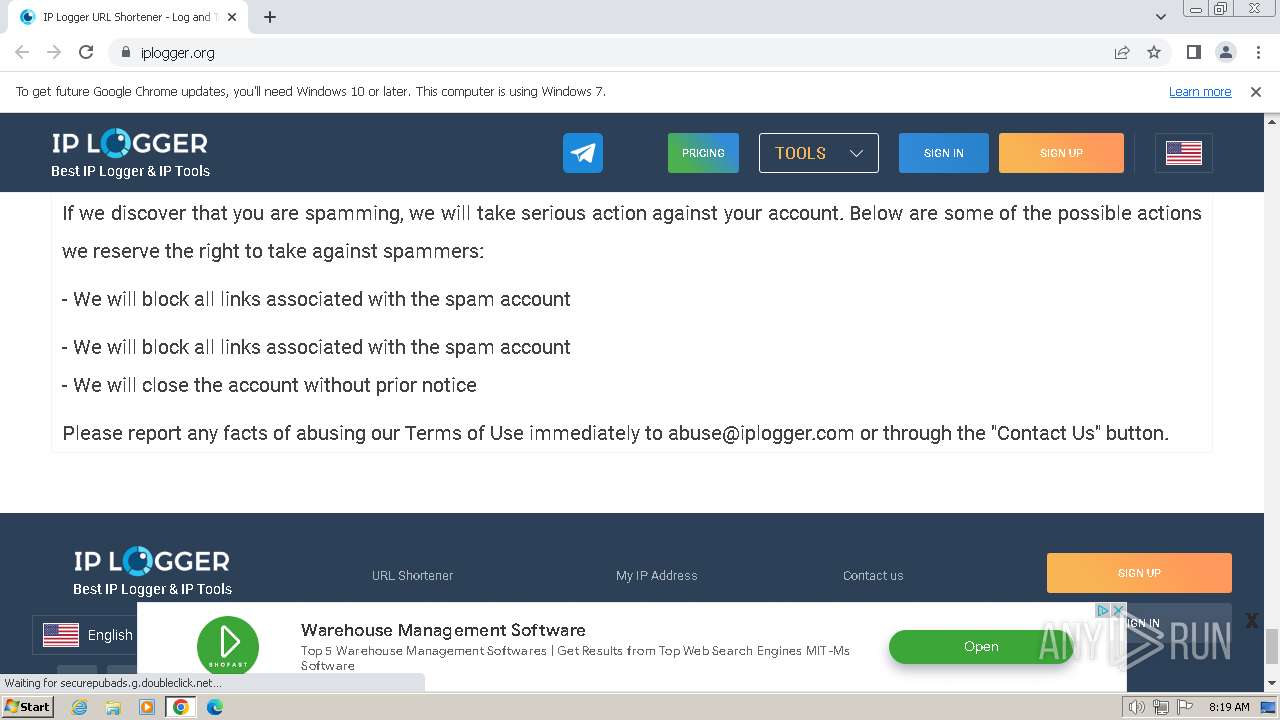Click the ad's green Open button
Viewport: 1280px width, 720px height.
[x=981, y=647]
